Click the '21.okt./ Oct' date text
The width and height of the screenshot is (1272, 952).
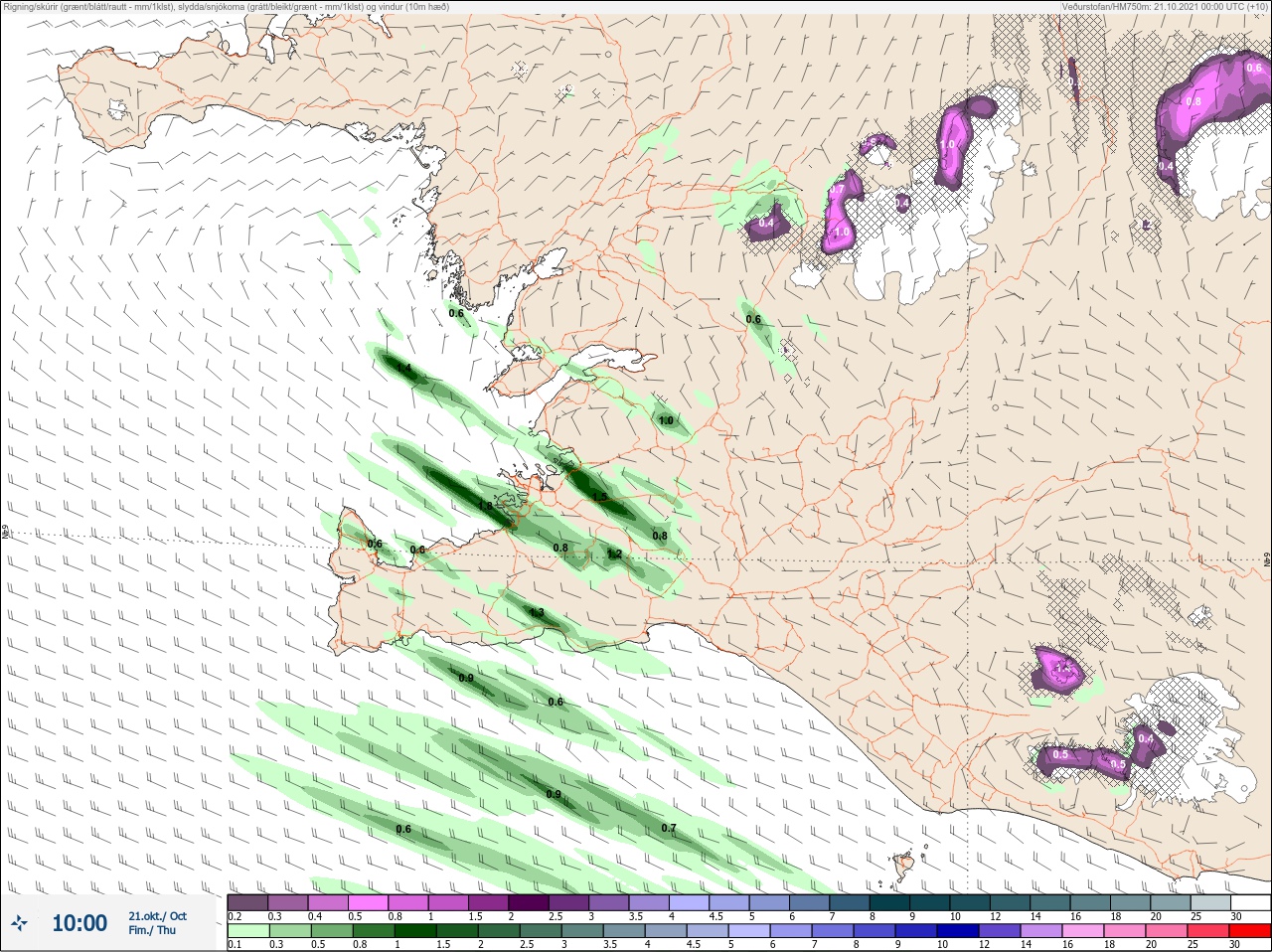(x=157, y=916)
